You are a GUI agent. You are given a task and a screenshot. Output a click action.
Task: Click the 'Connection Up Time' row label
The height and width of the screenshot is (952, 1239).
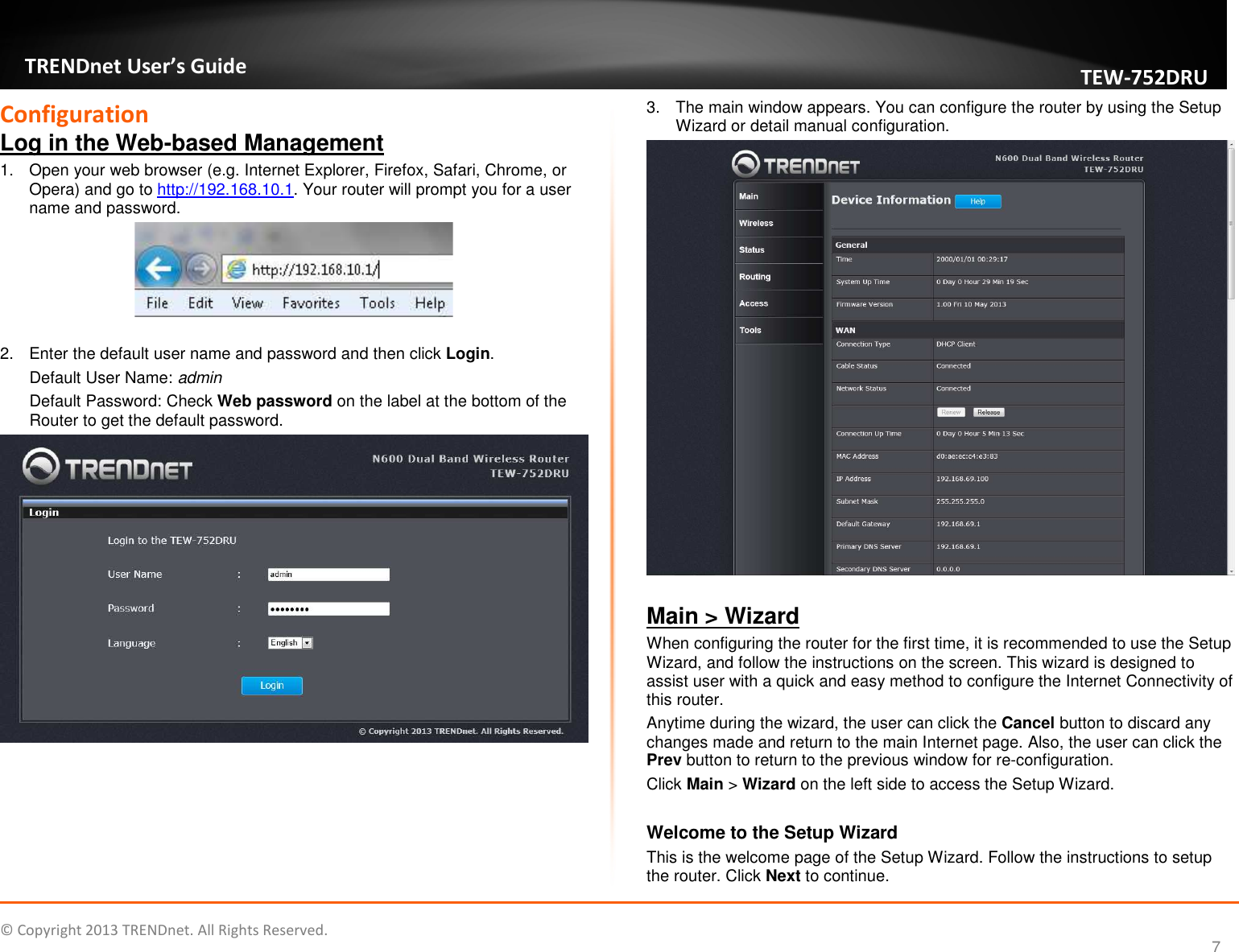[x=869, y=434]
